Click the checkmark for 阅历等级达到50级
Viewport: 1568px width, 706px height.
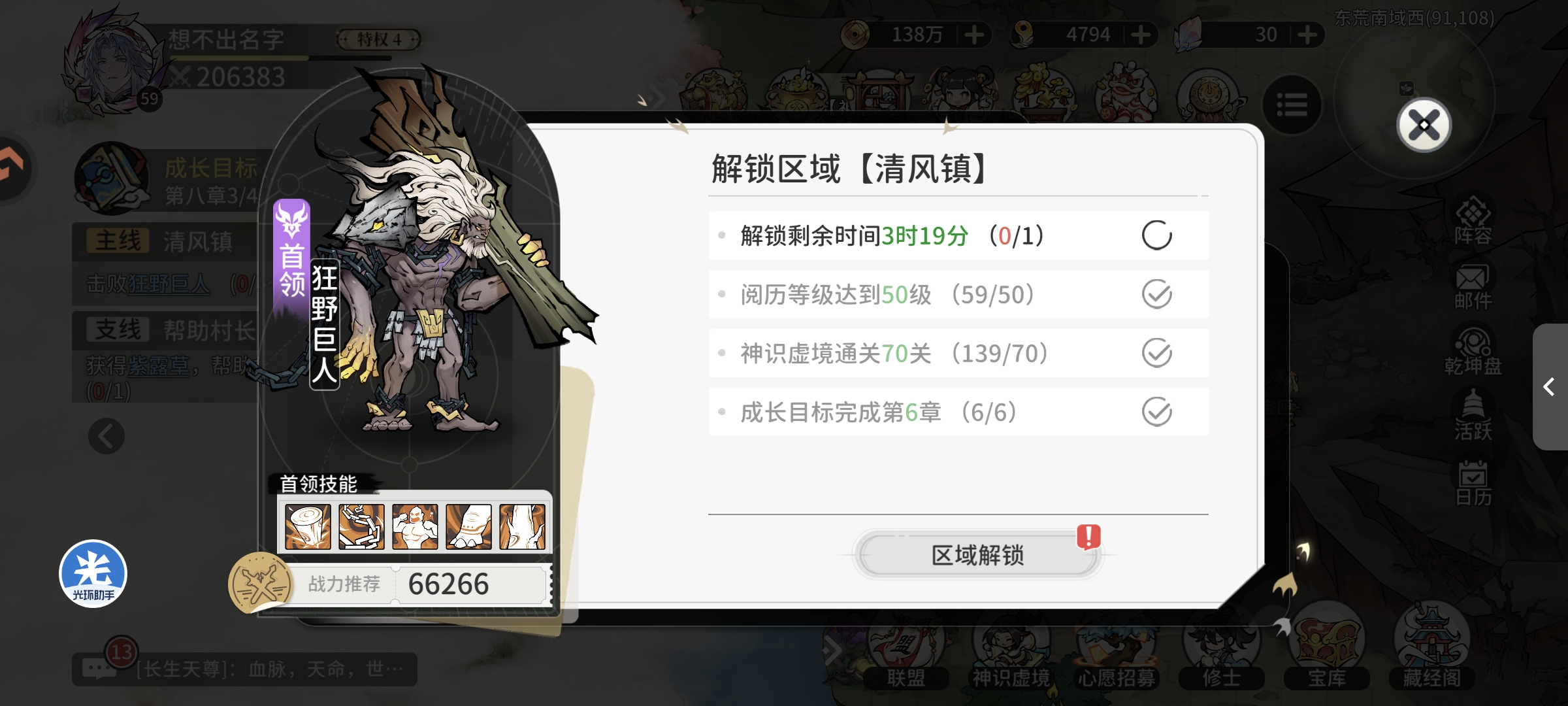pos(1156,294)
